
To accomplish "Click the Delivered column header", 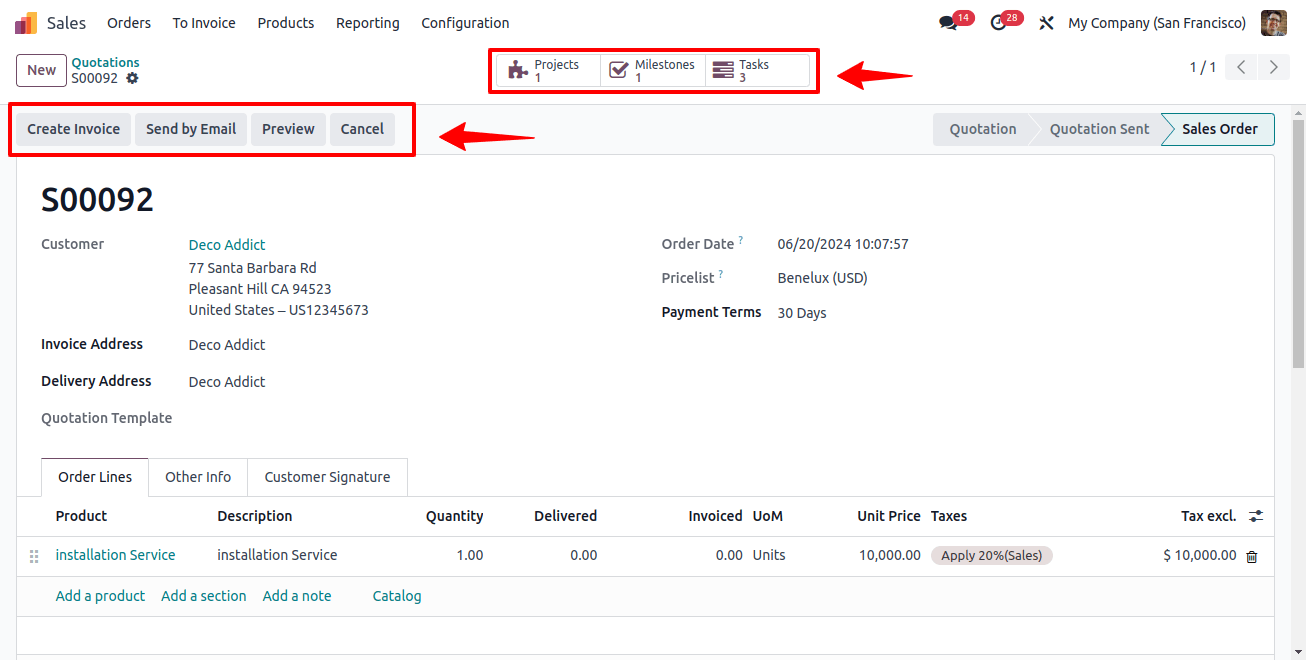I will tap(565, 516).
